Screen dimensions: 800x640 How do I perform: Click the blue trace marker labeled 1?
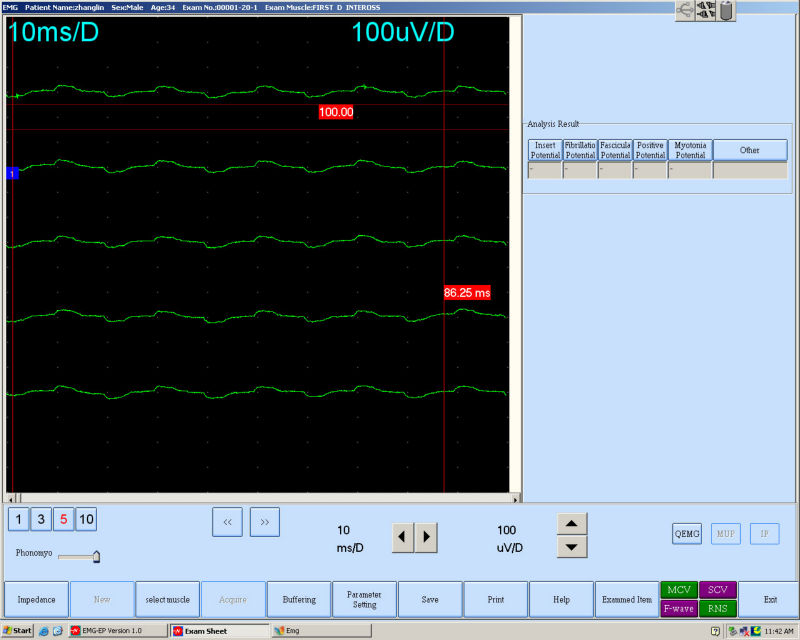[12, 174]
